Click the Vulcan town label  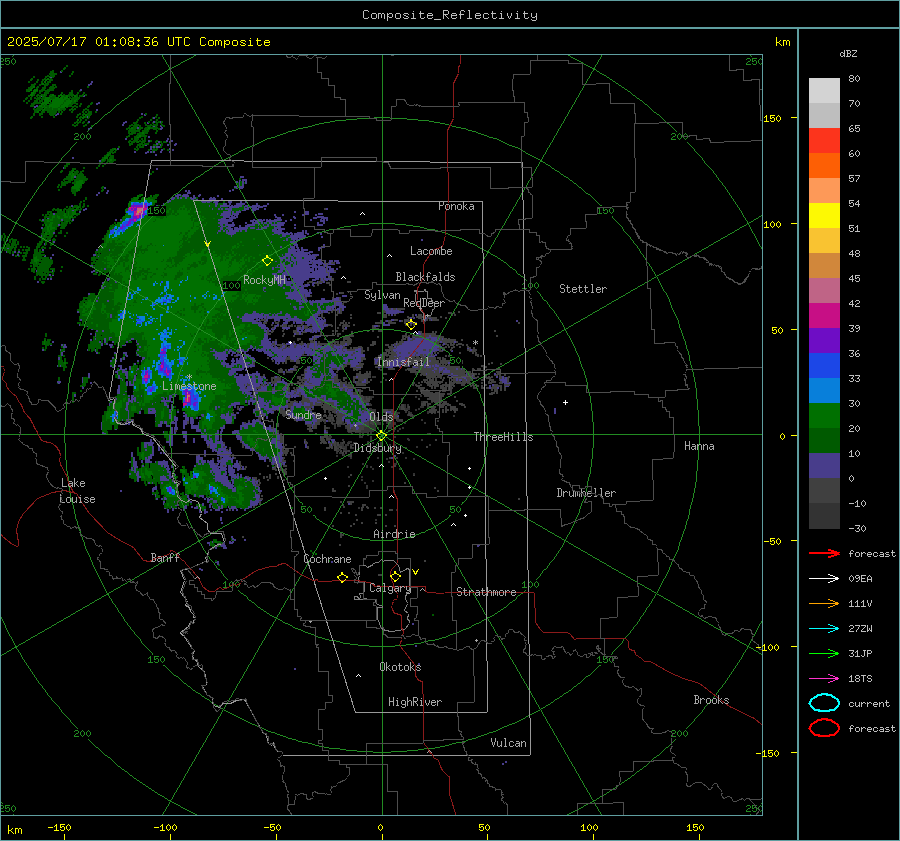tap(508, 743)
